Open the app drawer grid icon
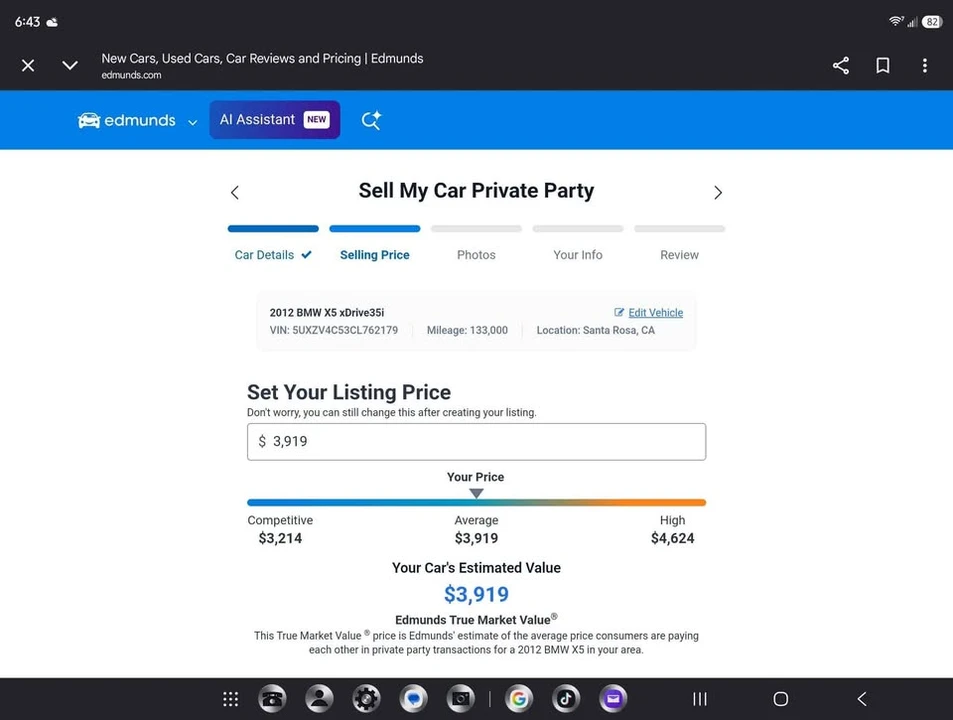 coord(230,699)
